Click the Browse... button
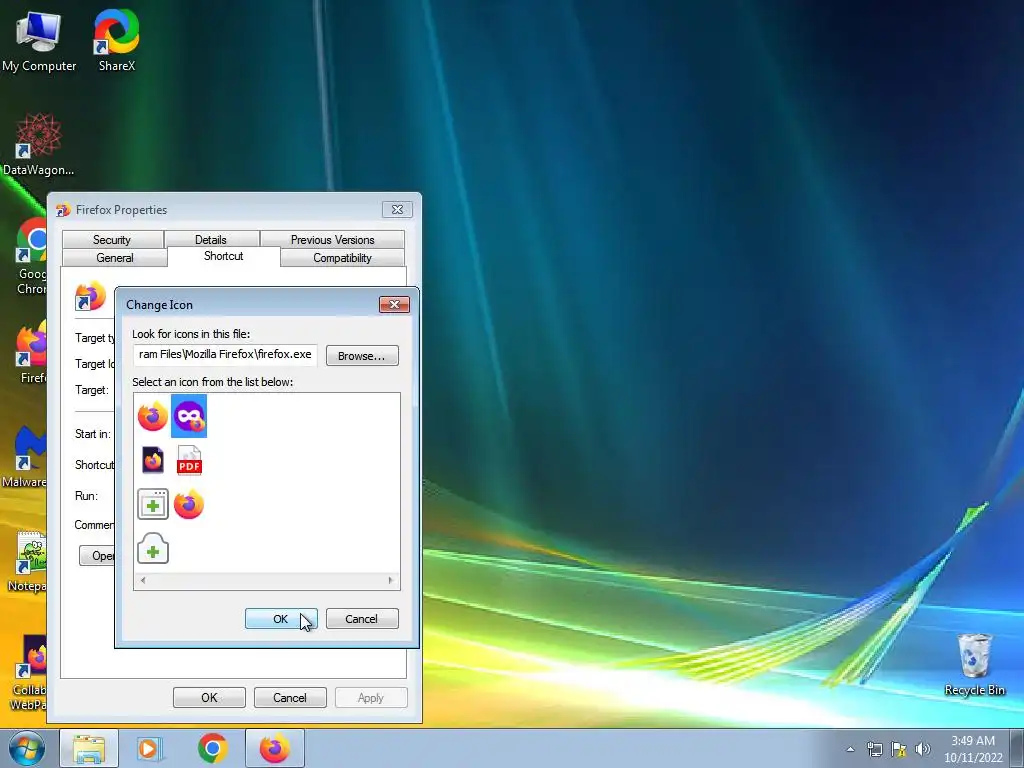Viewport: 1024px width, 768px height. pos(362,356)
